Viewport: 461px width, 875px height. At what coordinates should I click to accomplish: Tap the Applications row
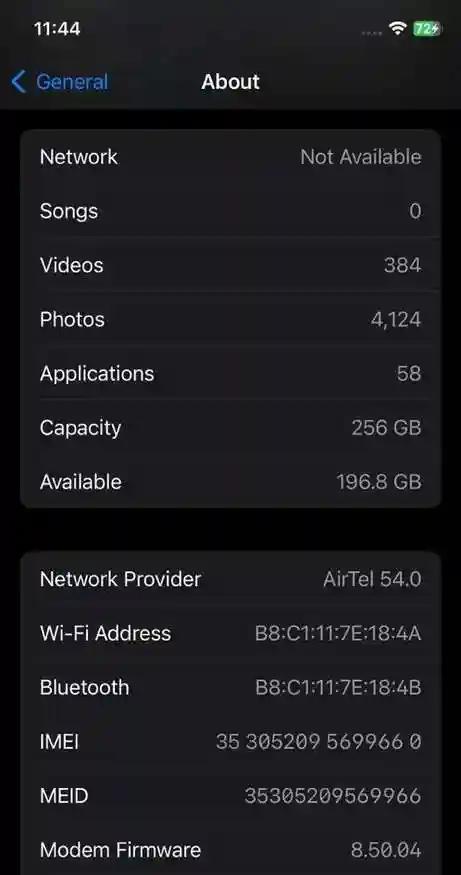[230, 373]
